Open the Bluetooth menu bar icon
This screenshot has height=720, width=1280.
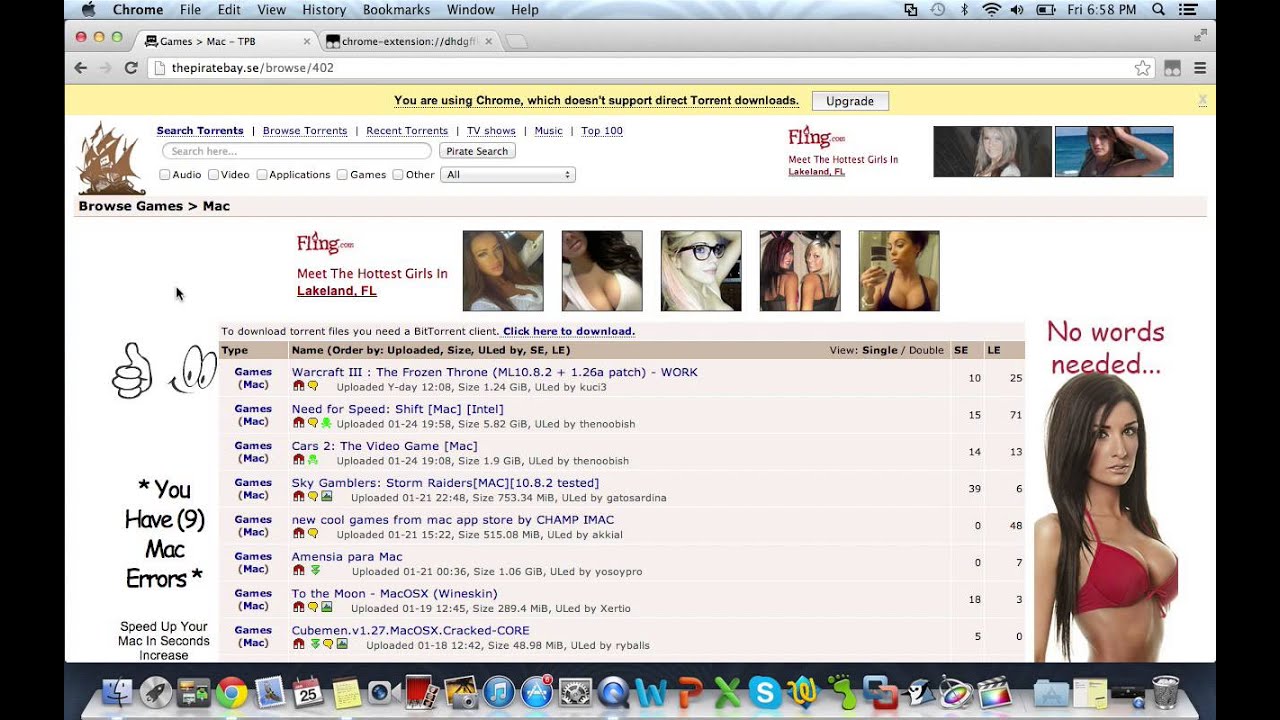click(x=965, y=10)
